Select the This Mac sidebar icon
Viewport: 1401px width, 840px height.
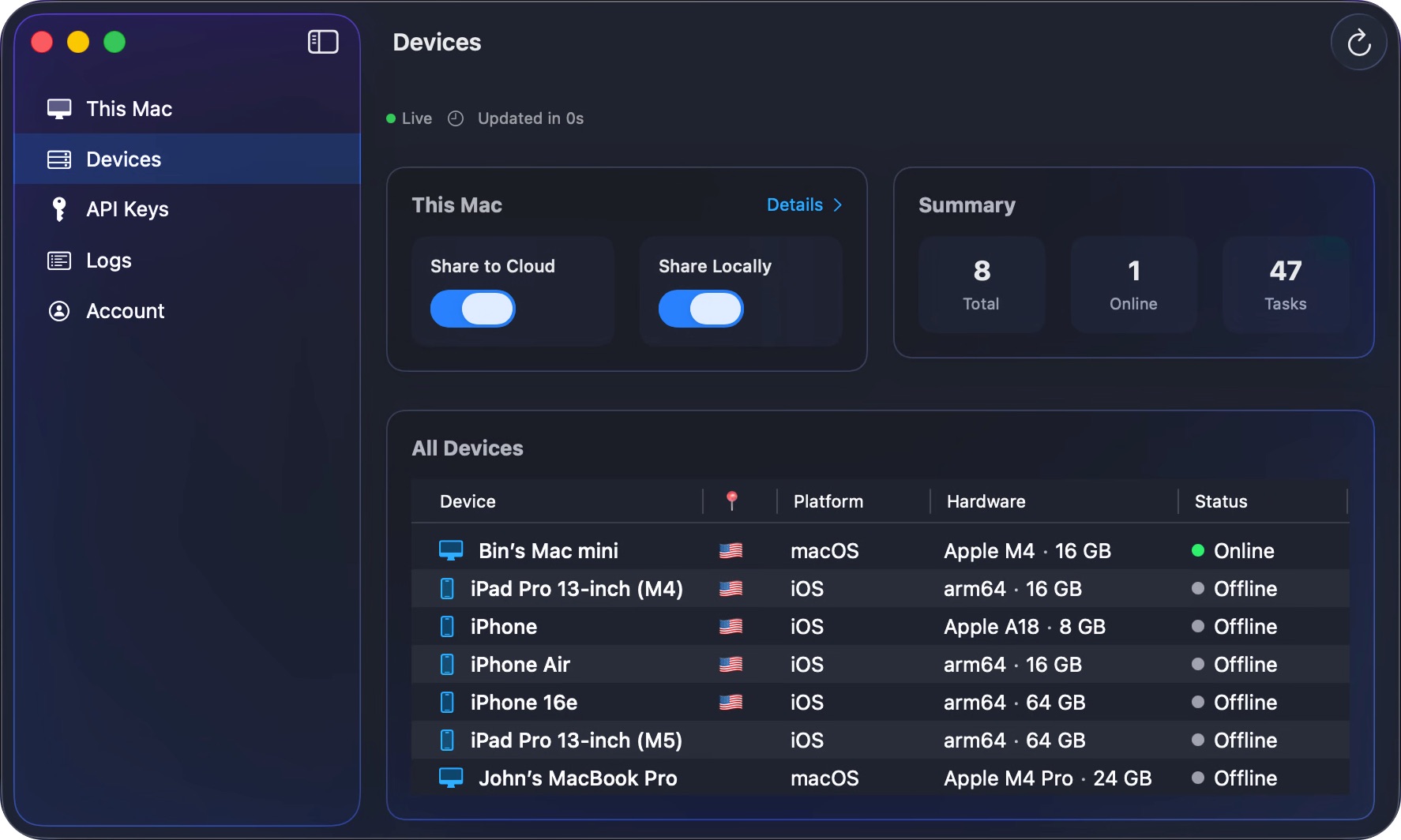60,108
